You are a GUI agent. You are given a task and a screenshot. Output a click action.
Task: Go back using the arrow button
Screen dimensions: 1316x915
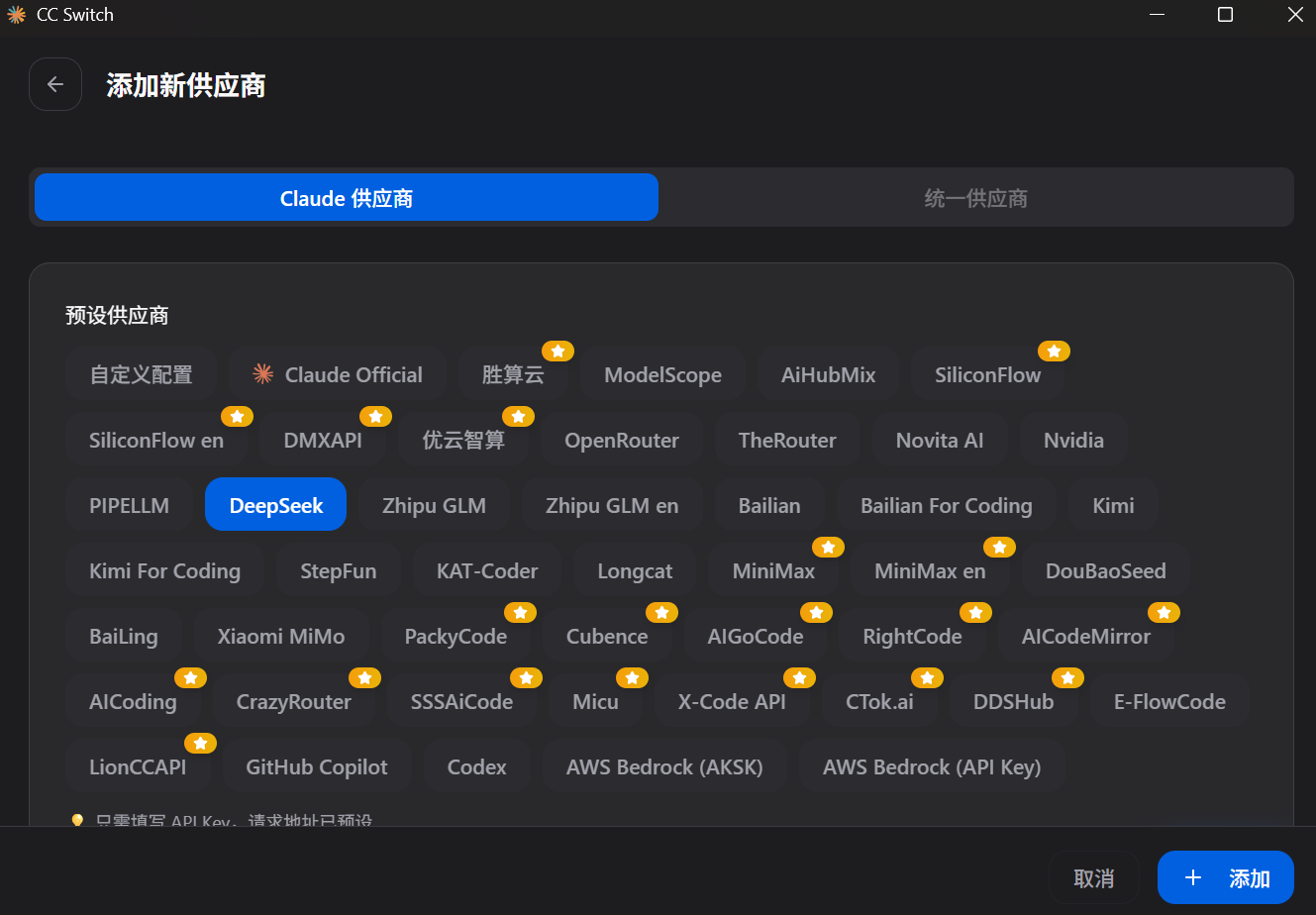(55, 84)
